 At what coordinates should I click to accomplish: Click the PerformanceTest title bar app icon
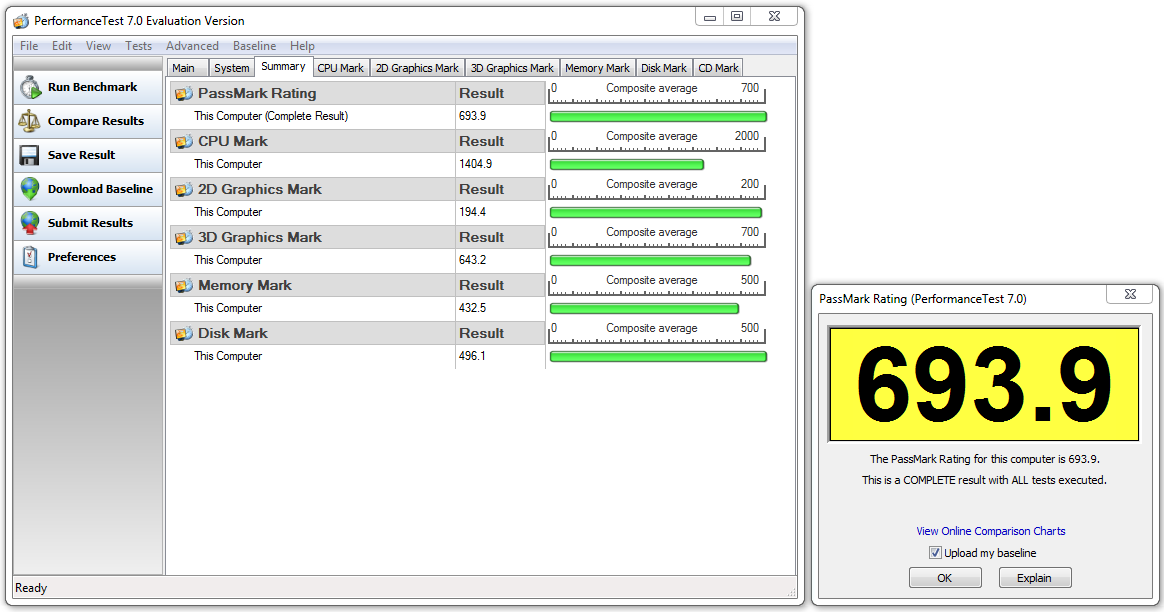(x=21, y=21)
